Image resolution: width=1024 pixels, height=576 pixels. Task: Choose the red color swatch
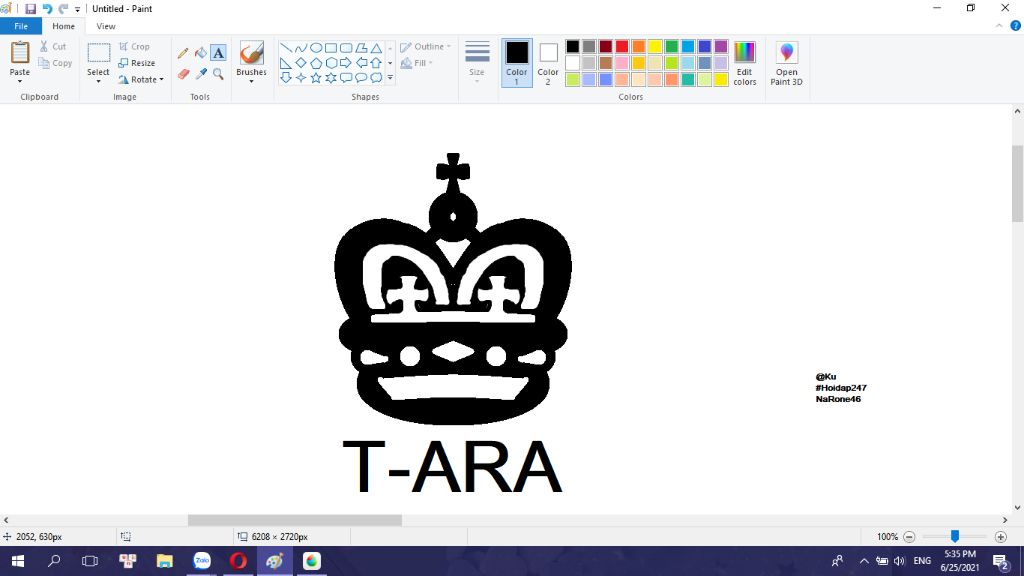pyautogui.click(x=622, y=46)
